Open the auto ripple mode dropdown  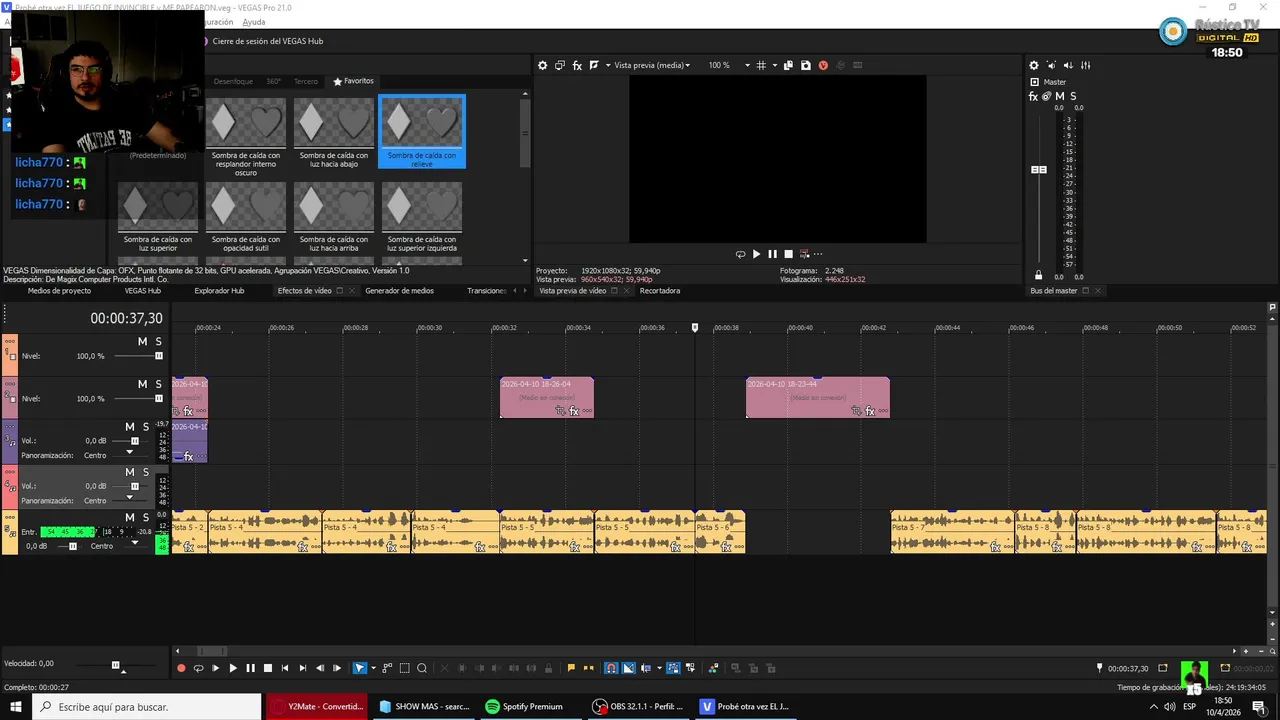pyautogui.click(x=658, y=668)
